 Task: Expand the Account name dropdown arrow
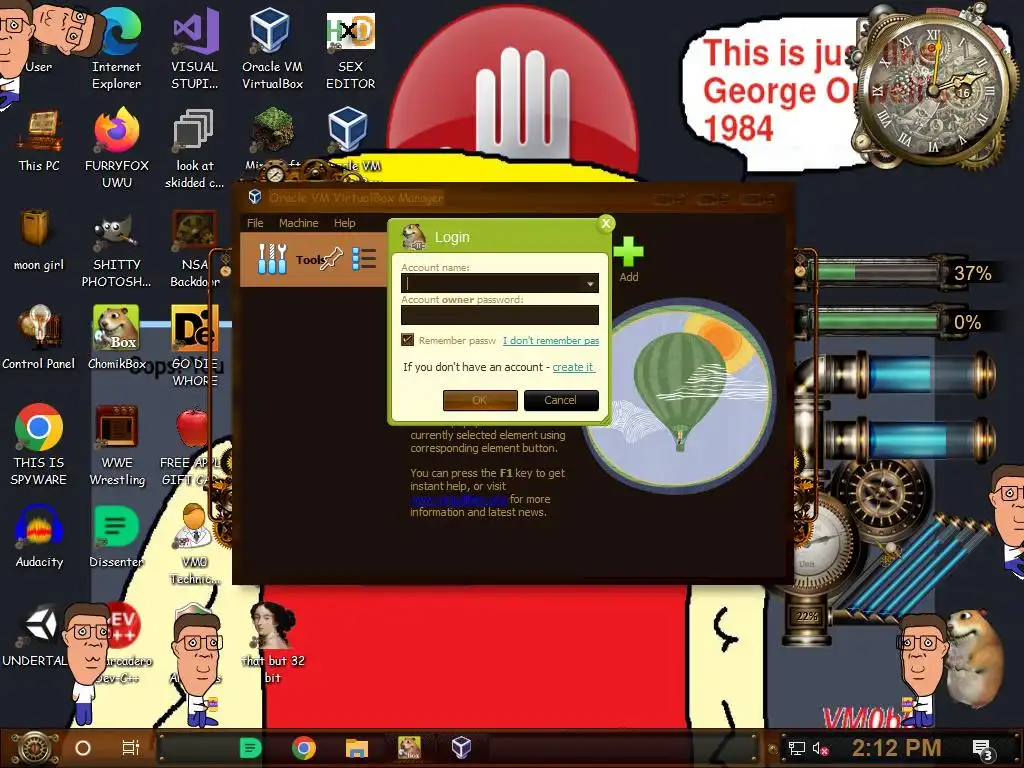pyautogui.click(x=590, y=283)
